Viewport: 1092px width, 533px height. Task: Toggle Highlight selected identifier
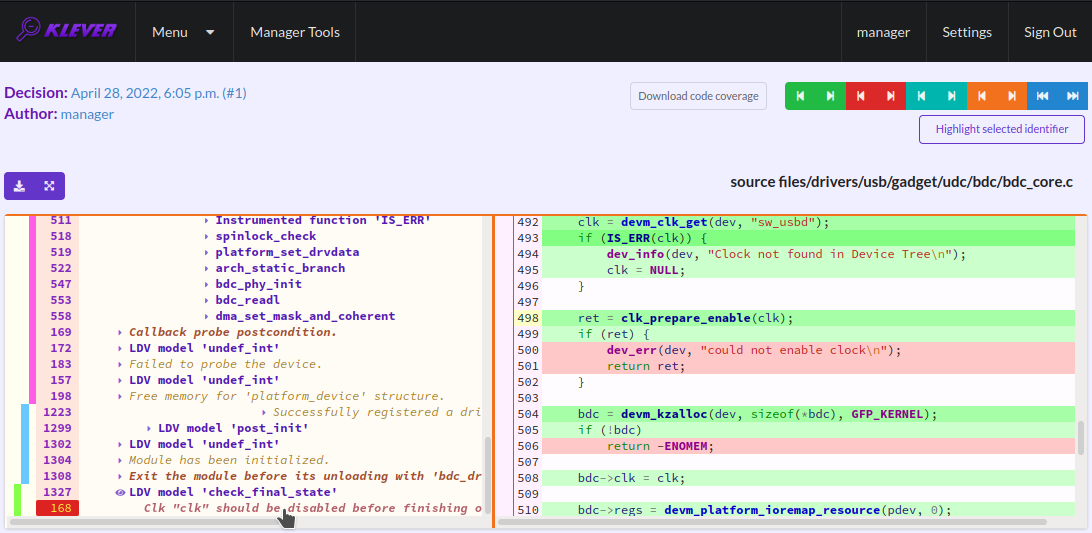(1003, 130)
